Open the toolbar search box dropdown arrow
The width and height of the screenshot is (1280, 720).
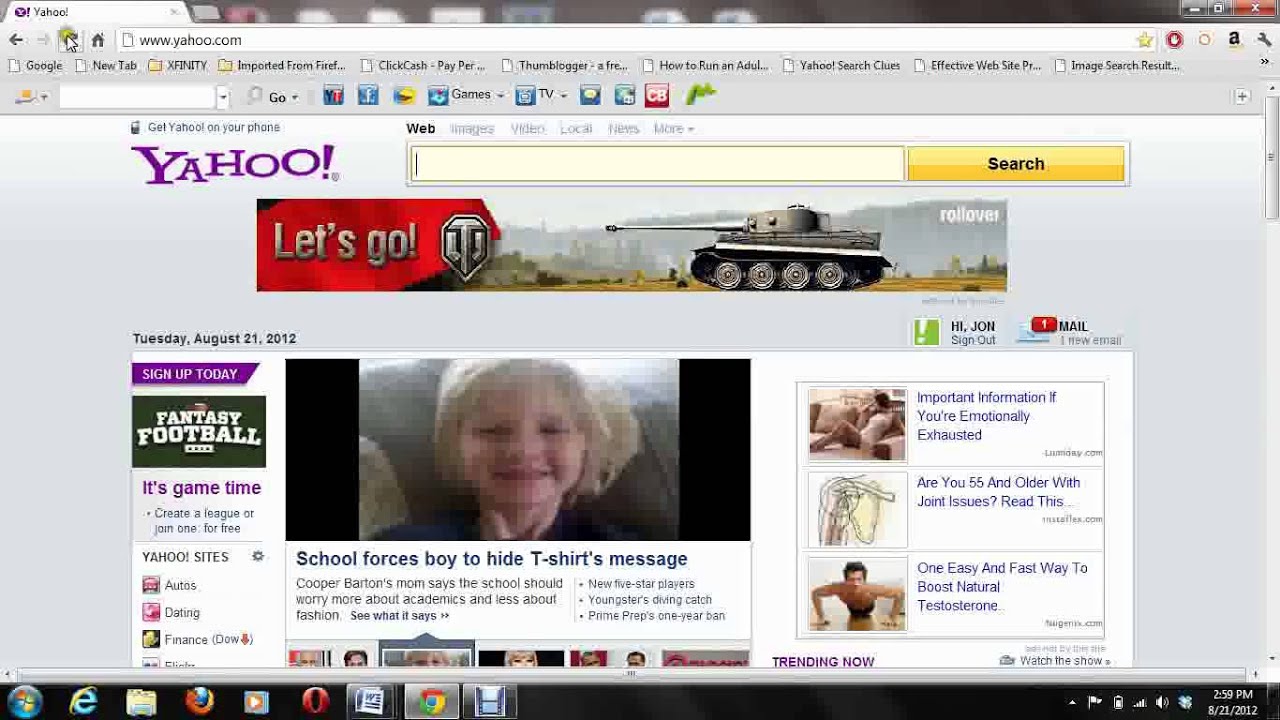[x=223, y=97]
